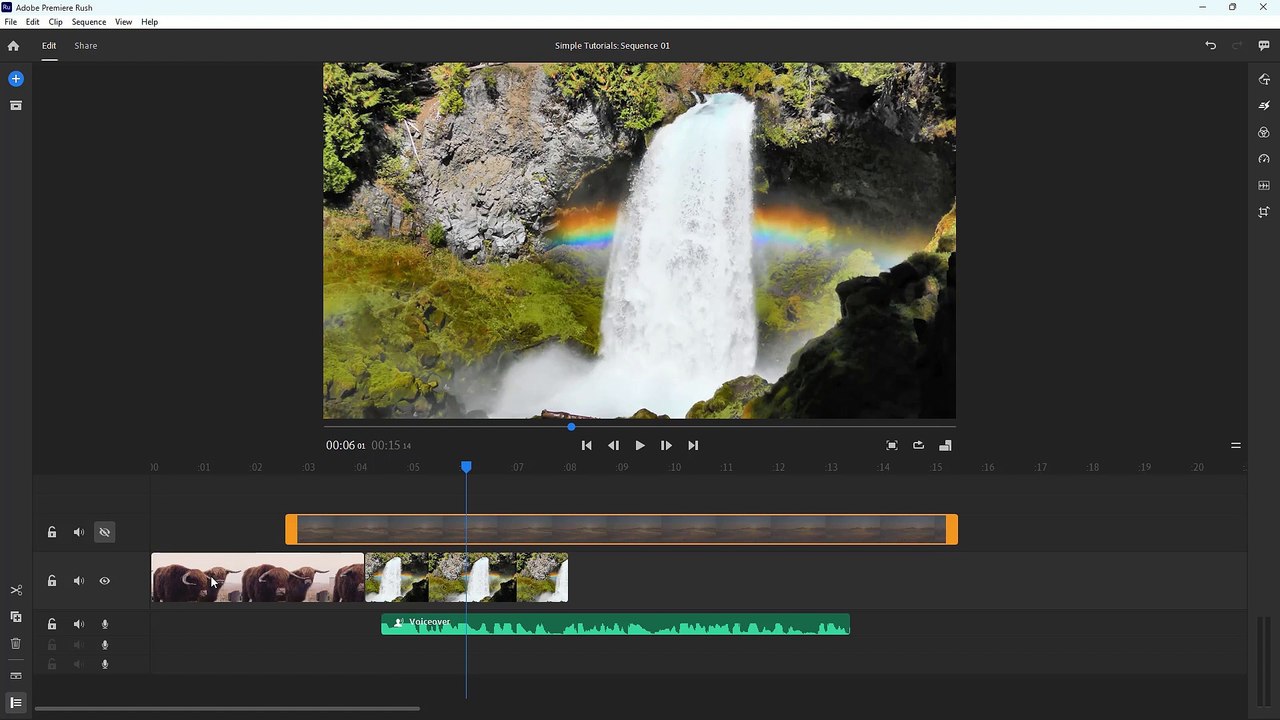Open the playback options menu
1280x720 pixels.
click(x=1236, y=445)
